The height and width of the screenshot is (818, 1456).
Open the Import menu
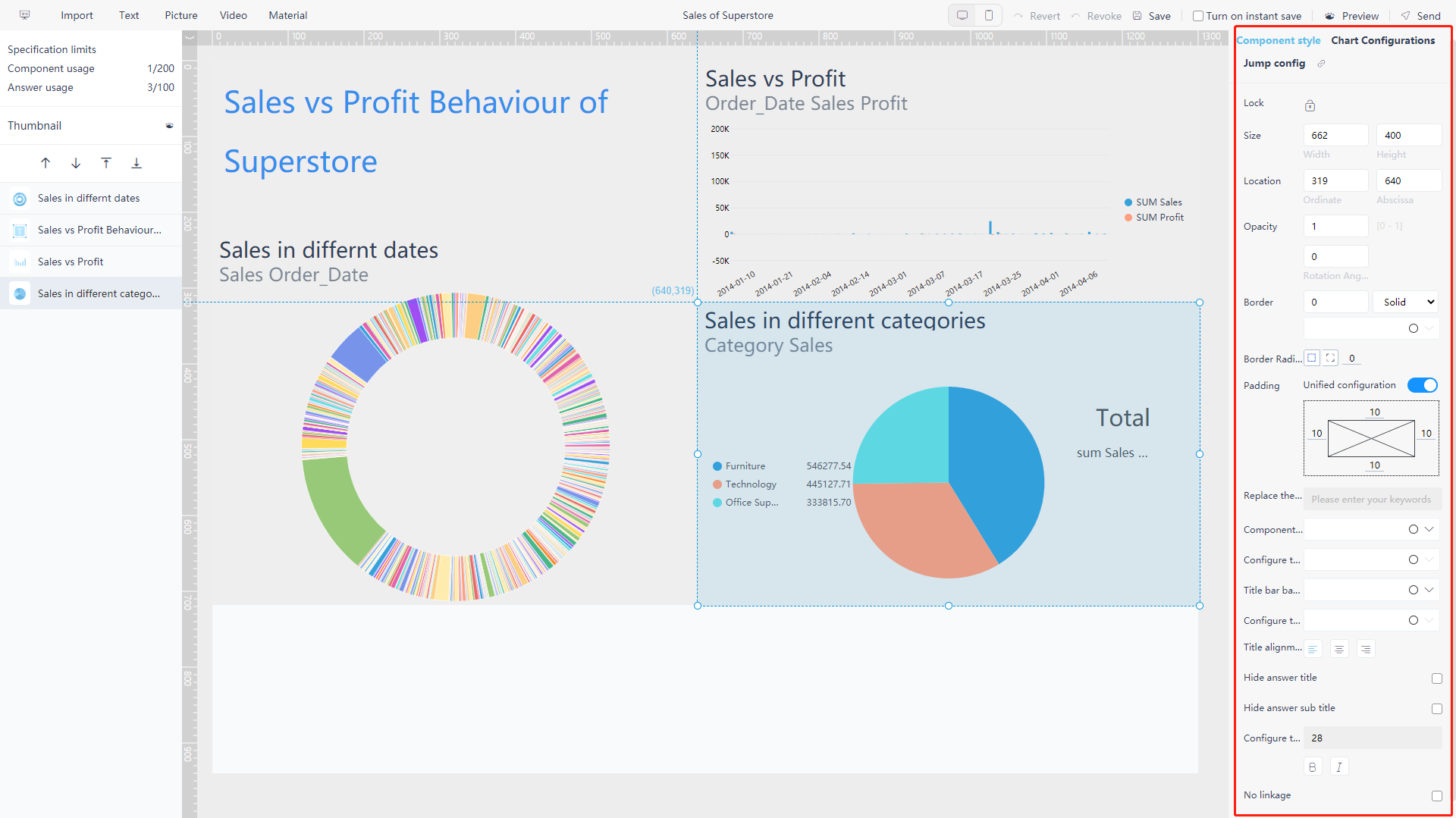click(x=77, y=15)
